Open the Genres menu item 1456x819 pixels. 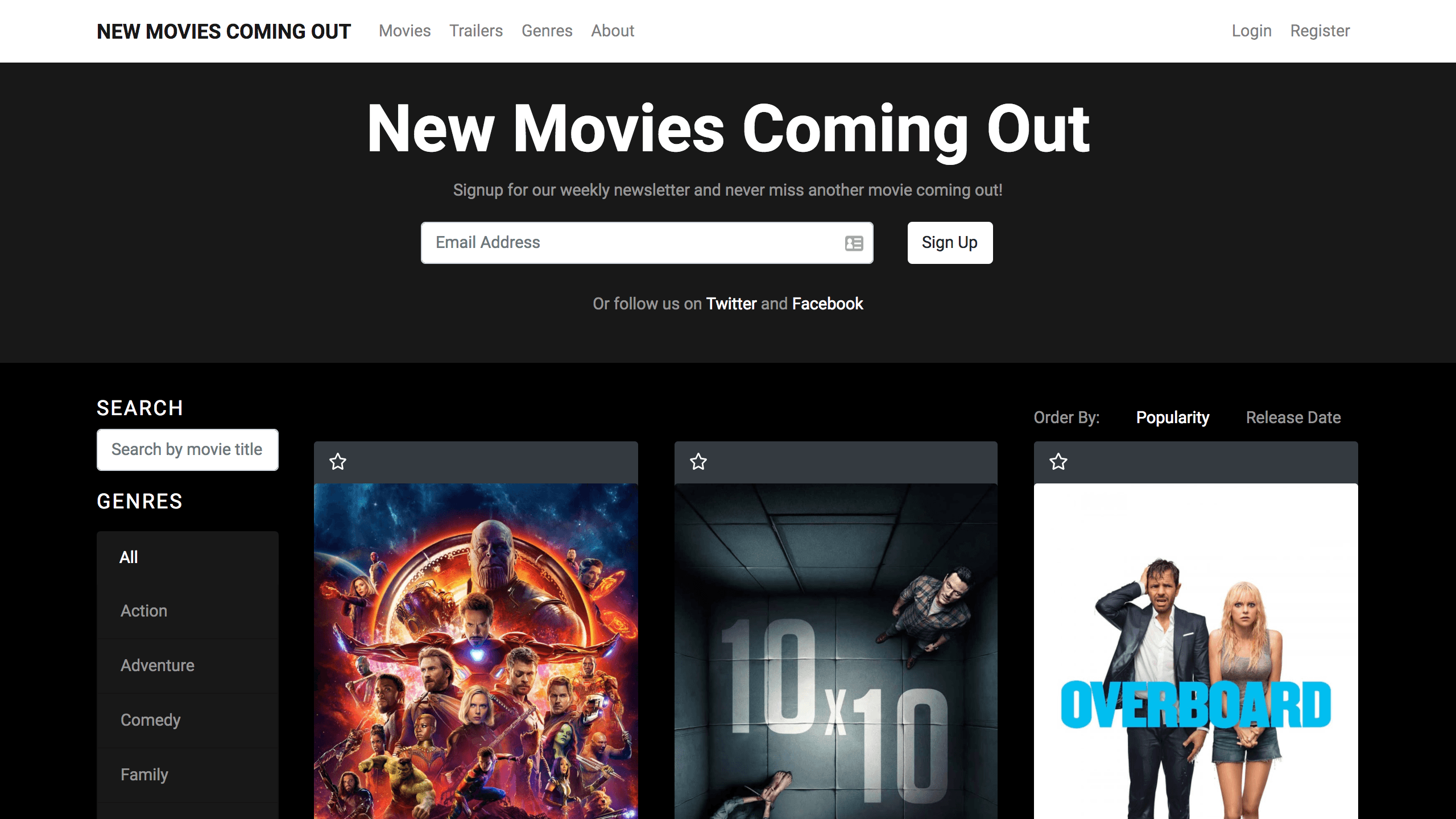547,31
